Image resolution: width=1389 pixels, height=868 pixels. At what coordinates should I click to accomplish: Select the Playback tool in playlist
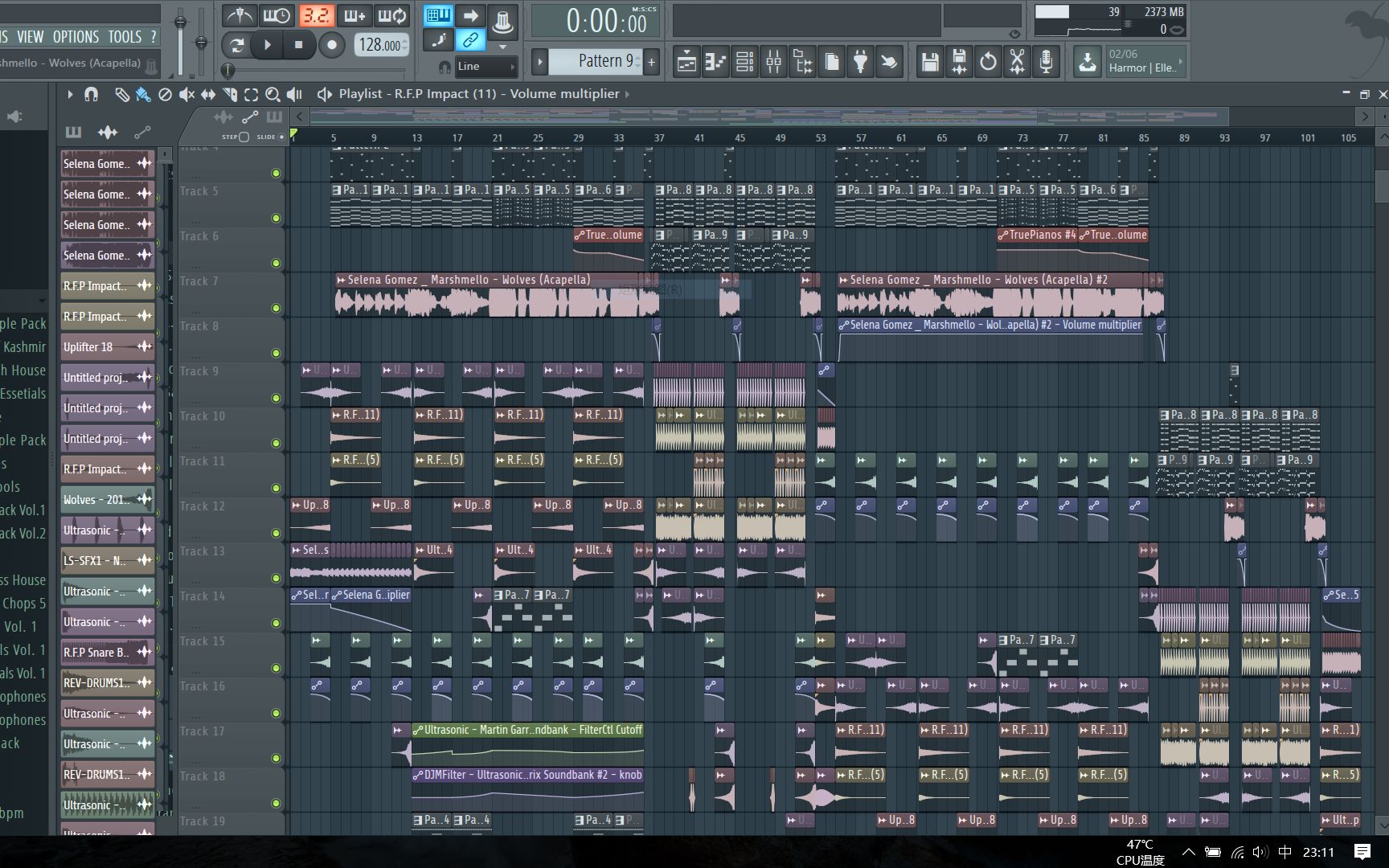tap(295, 95)
